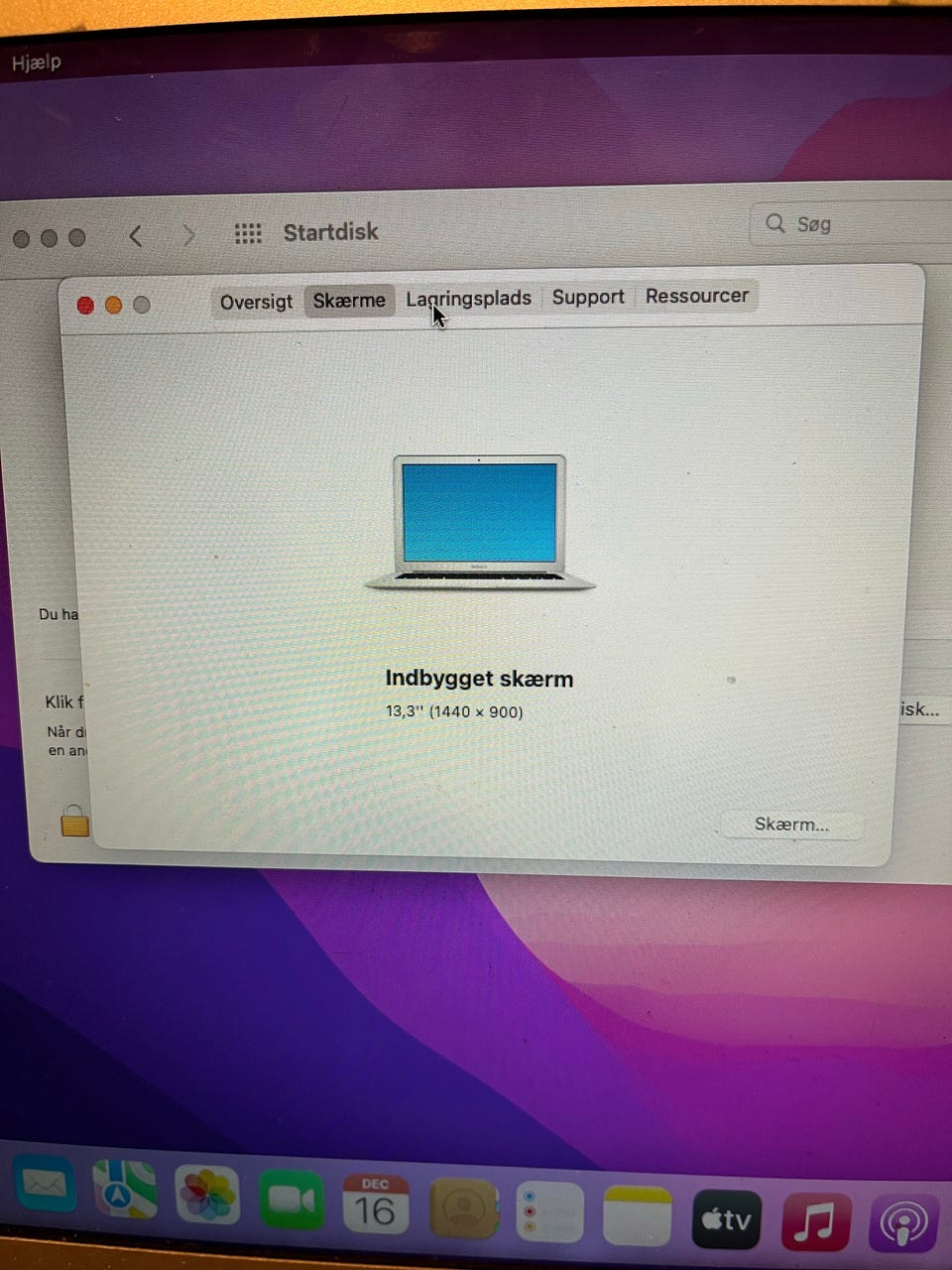
Task: Minimize the About This Mac window
Action: pos(113,305)
